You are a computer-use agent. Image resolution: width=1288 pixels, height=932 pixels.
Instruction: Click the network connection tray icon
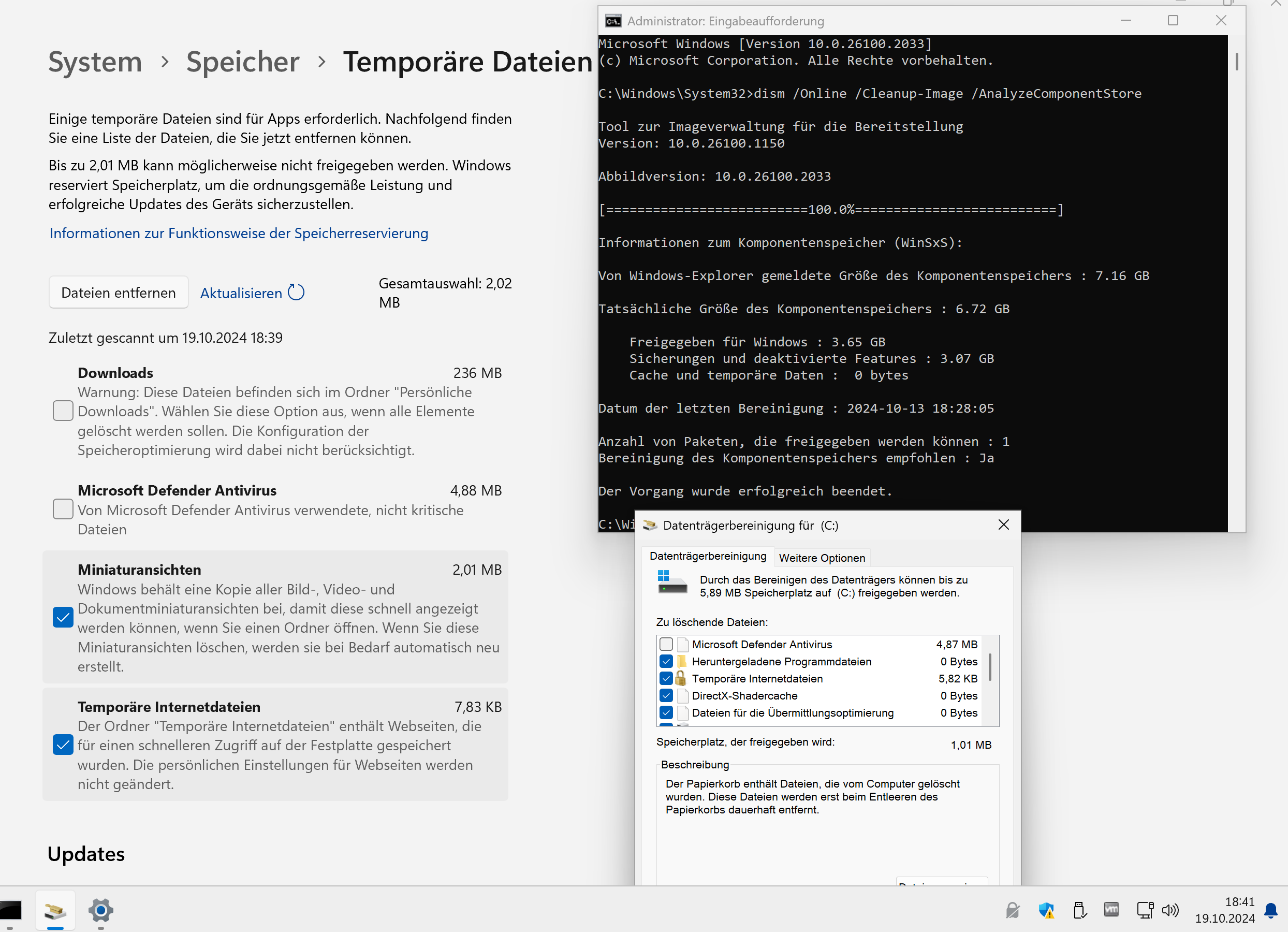(x=1145, y=910)
